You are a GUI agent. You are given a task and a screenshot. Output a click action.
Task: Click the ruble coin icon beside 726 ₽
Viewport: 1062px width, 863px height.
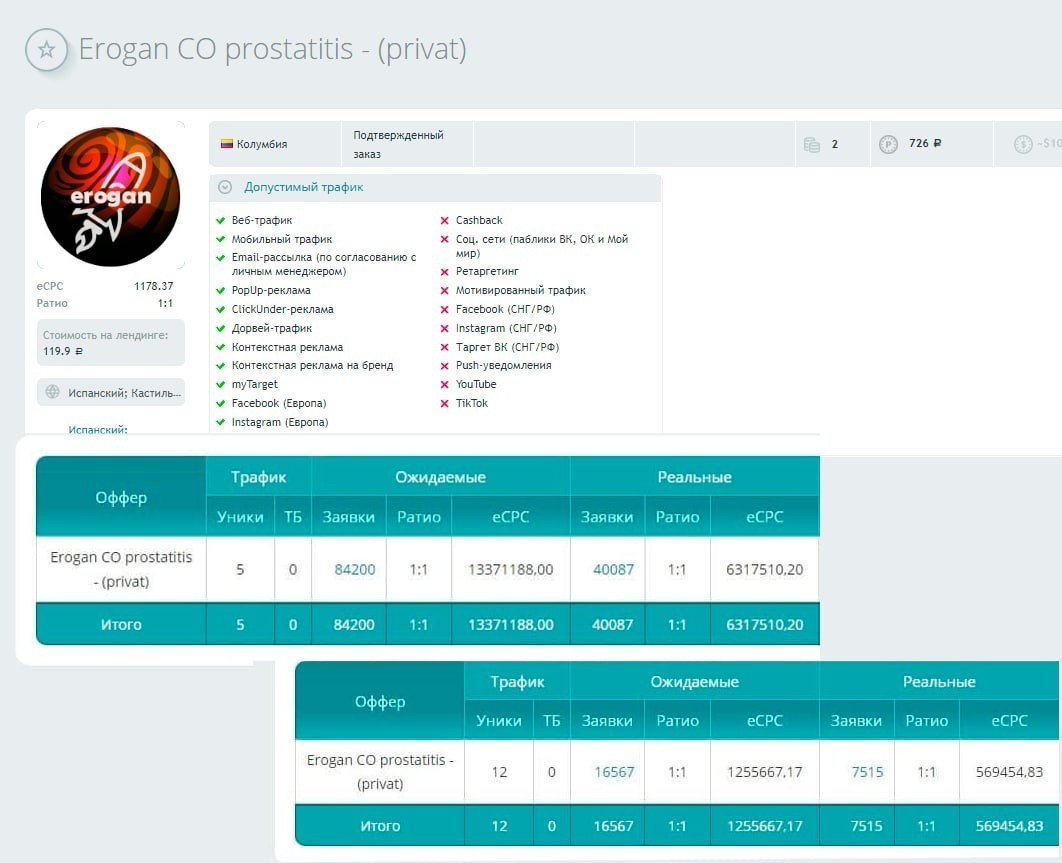tap(888, 144)
